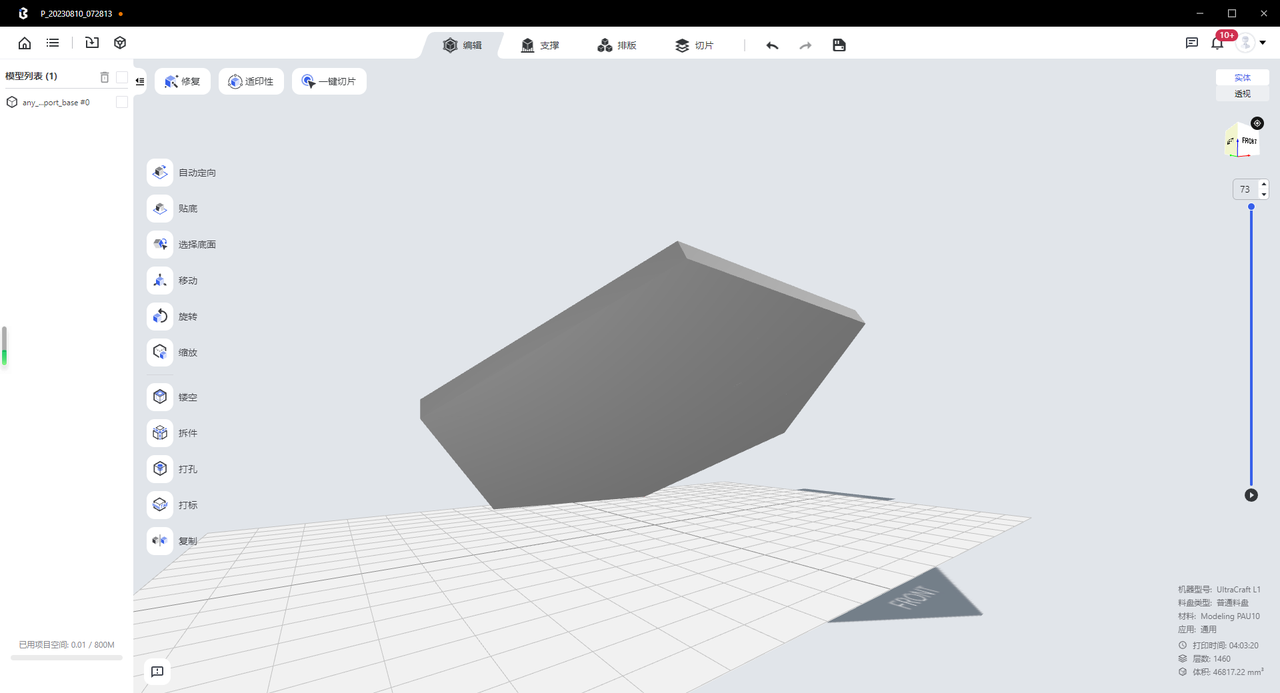This screenshot has width=1280, height=693.
Task: Undo the last action
Action: point(772,45)
